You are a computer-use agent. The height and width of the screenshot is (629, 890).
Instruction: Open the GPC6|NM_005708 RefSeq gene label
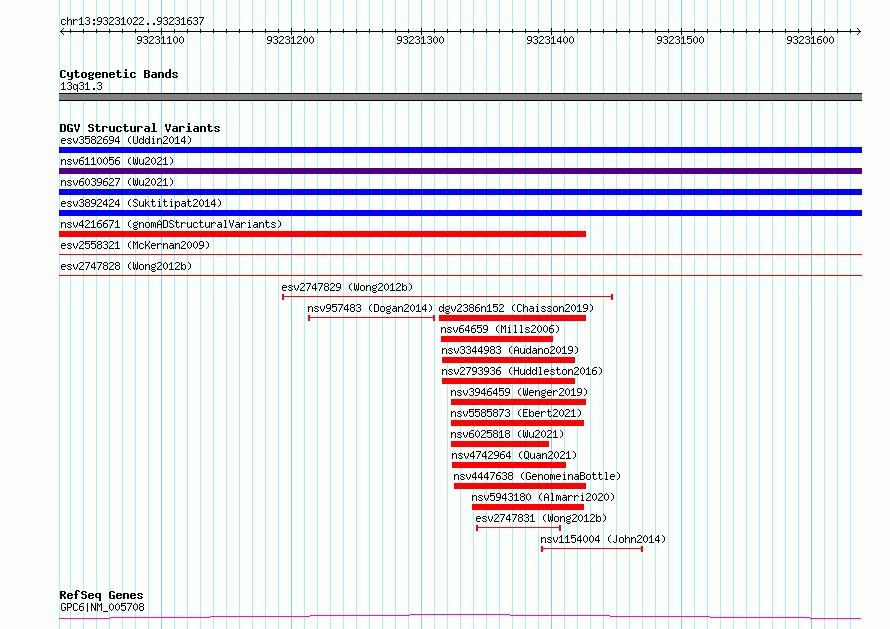click(x=102, y=607)
